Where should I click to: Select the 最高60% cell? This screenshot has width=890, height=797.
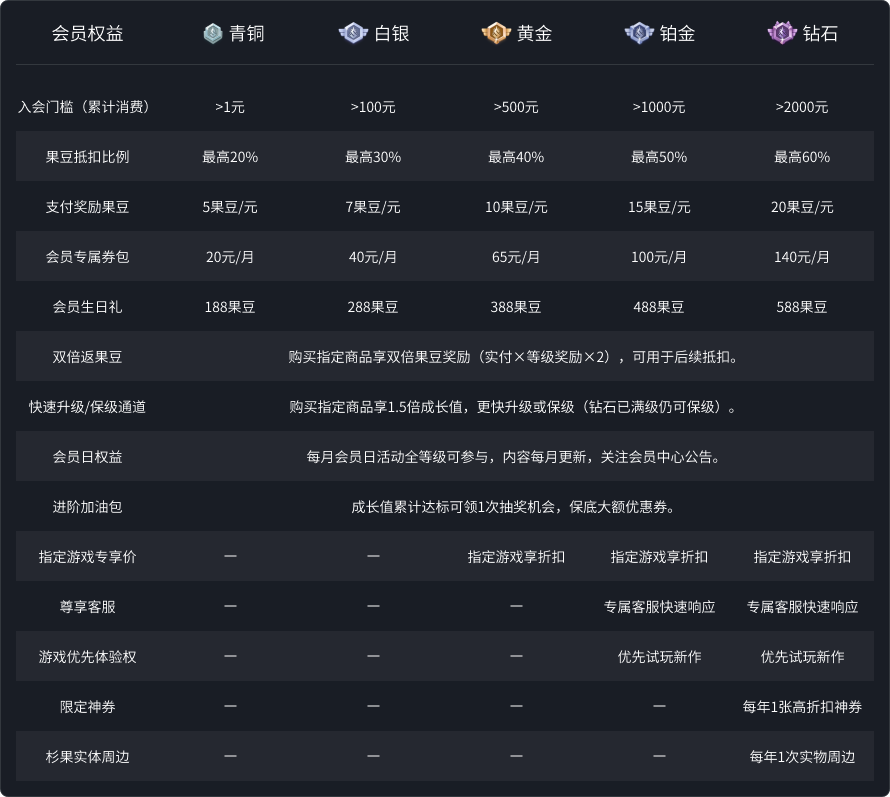coord(802,157)
